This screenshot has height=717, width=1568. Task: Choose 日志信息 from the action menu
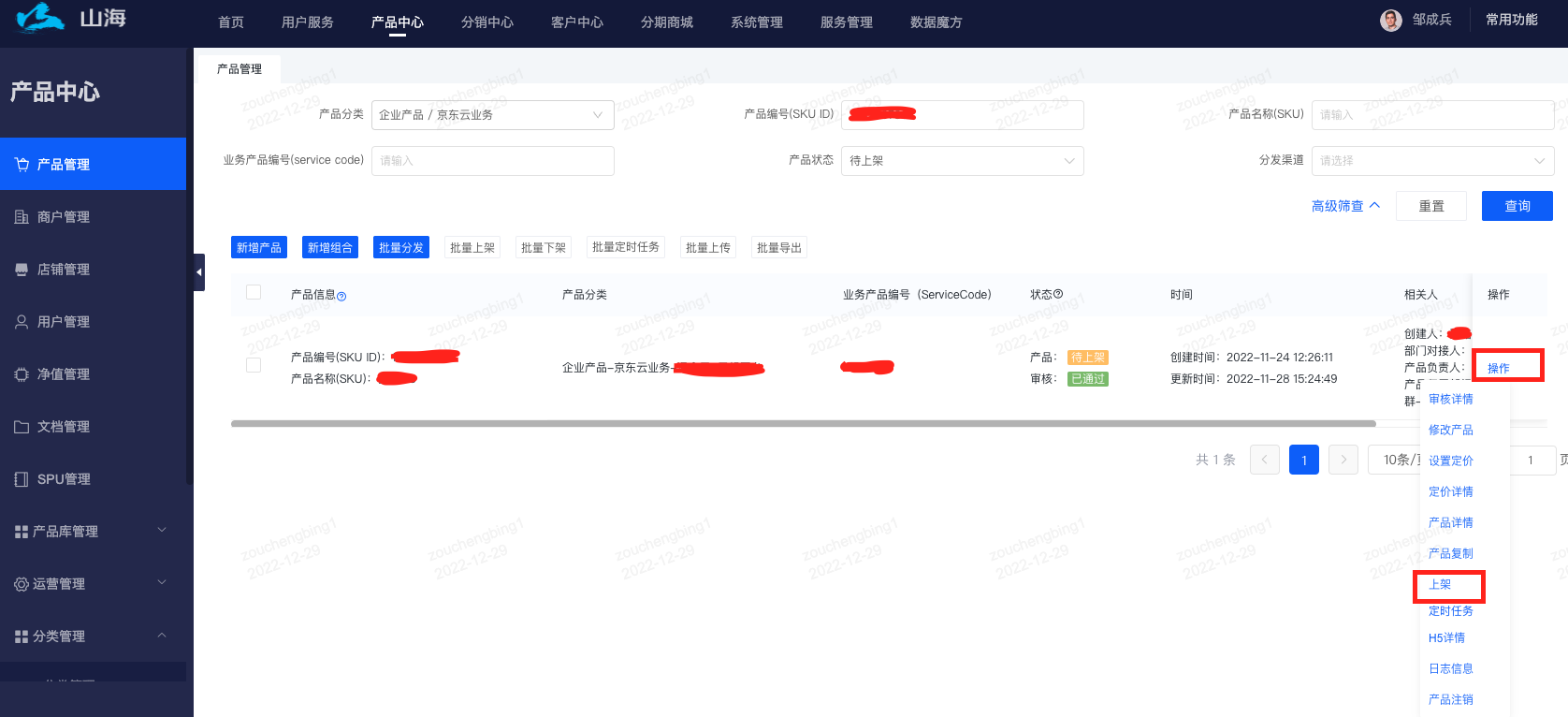(1451, 668)
